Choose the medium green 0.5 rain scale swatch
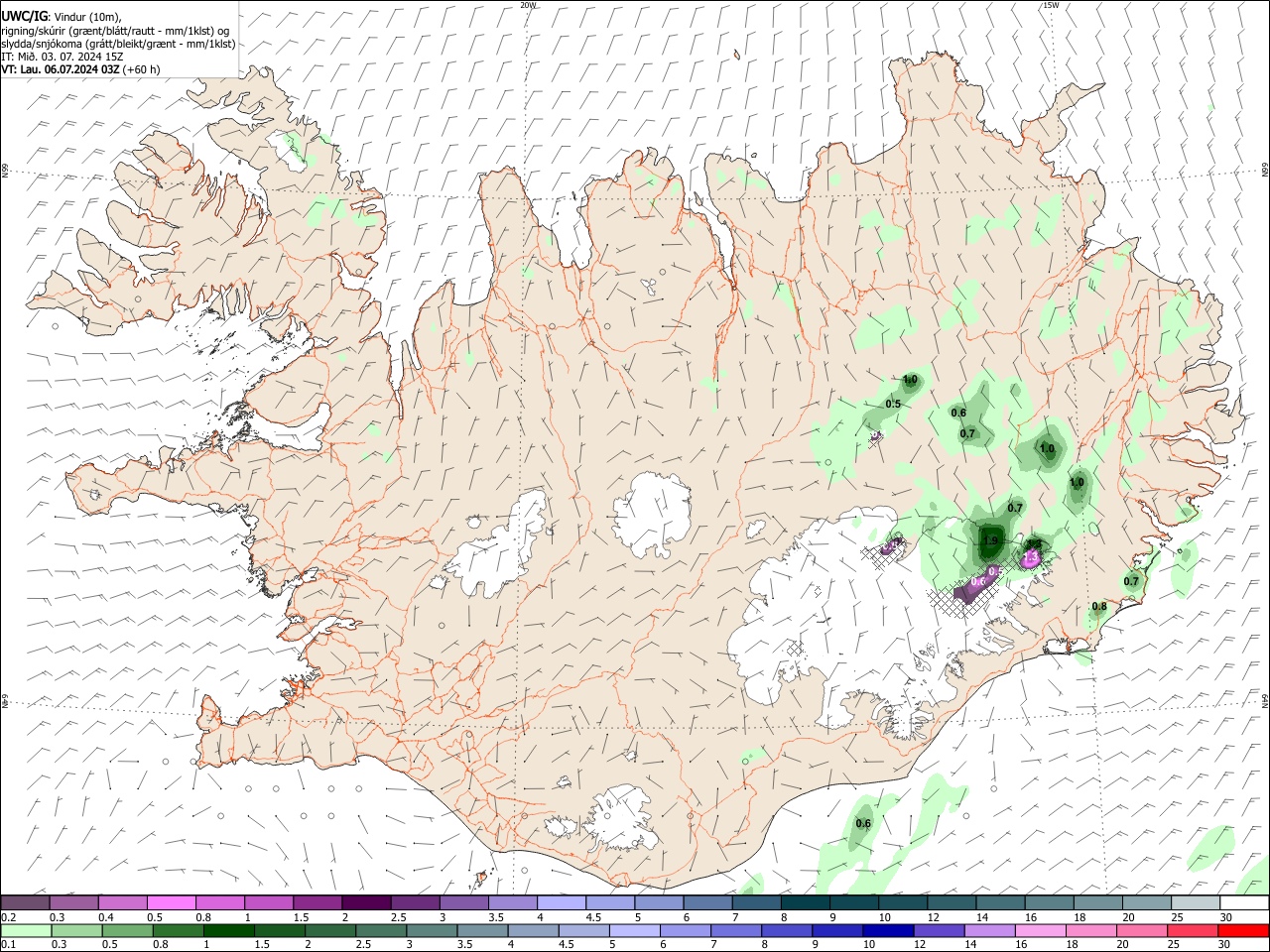The height and width of the screenshot is (952, 1270). click(127, 931)
